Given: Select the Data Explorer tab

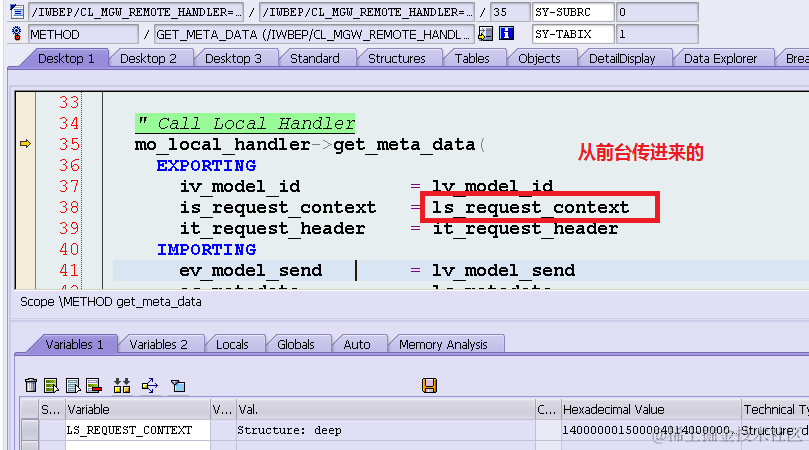Looking at the screenshot, I should (x=720, y=58).
